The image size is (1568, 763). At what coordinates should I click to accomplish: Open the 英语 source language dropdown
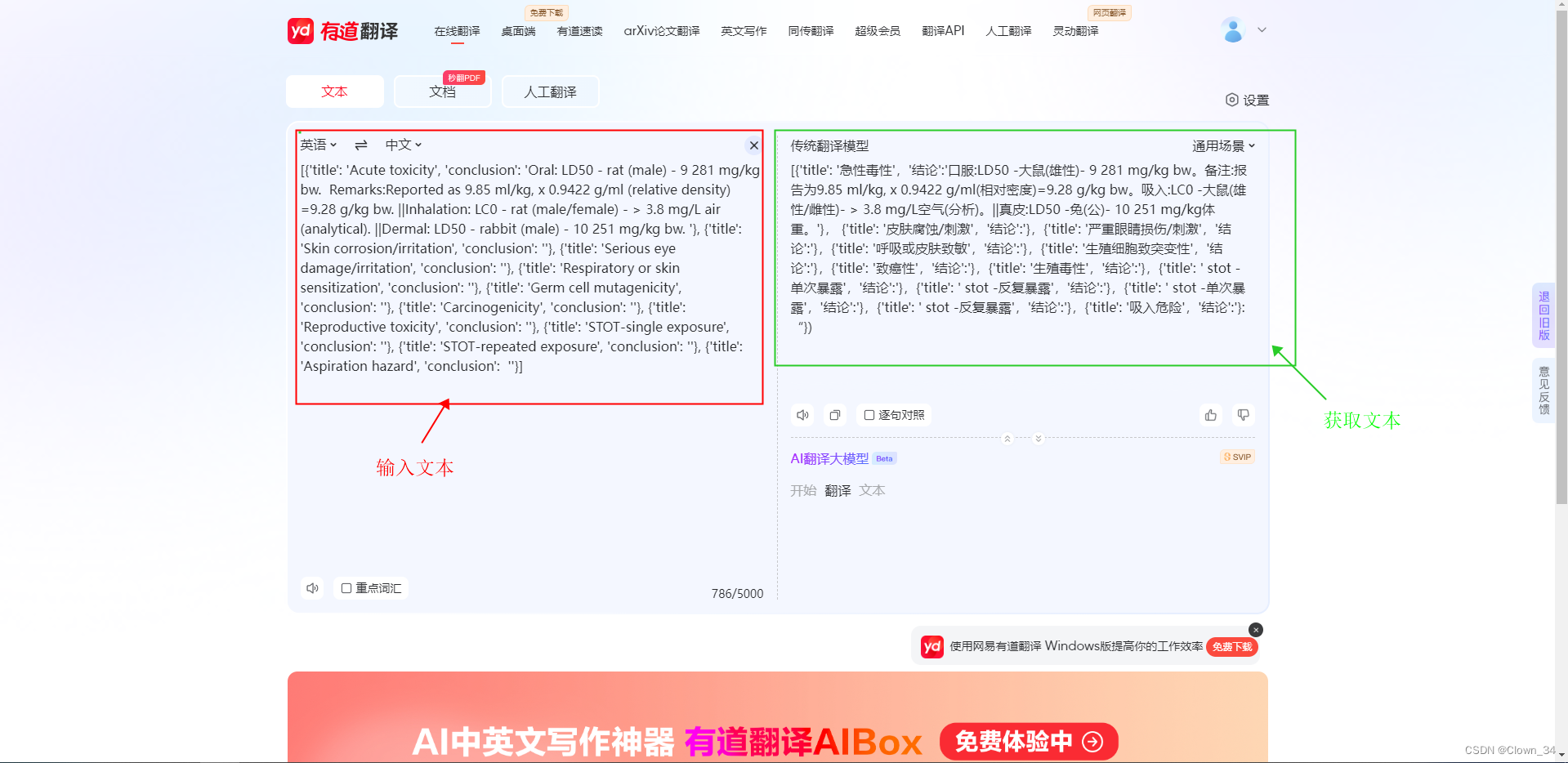click(x=318, y=145)
